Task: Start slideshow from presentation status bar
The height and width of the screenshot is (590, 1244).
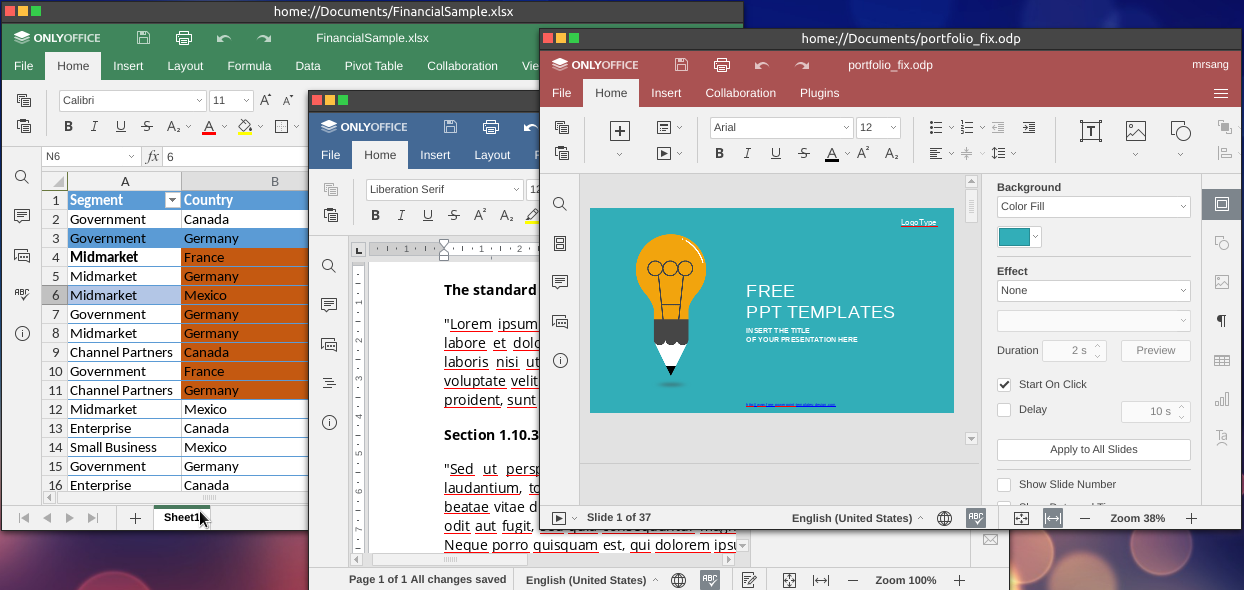Action: coord(559,518)
